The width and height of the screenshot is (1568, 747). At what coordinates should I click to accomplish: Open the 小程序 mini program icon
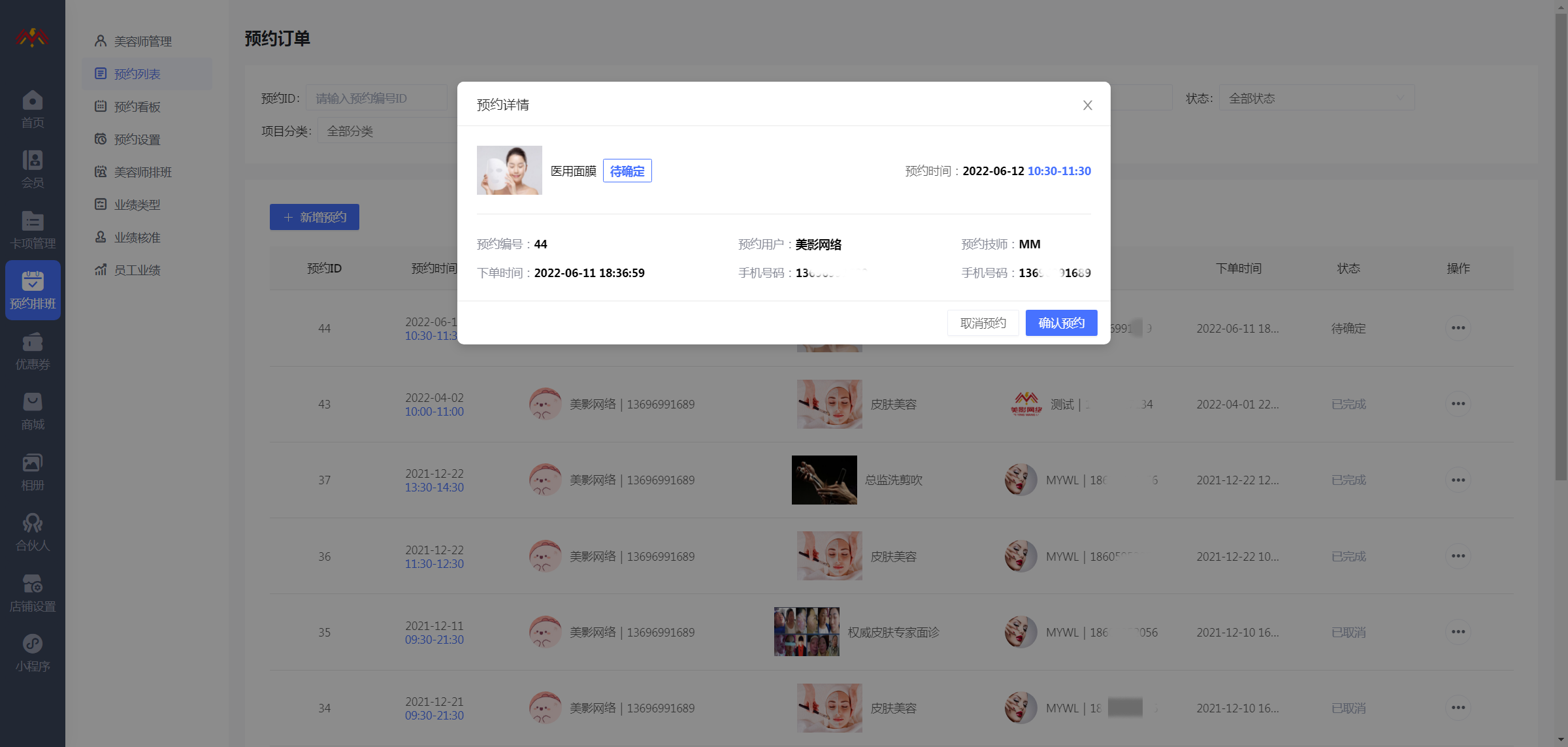[x=32, y=644]
